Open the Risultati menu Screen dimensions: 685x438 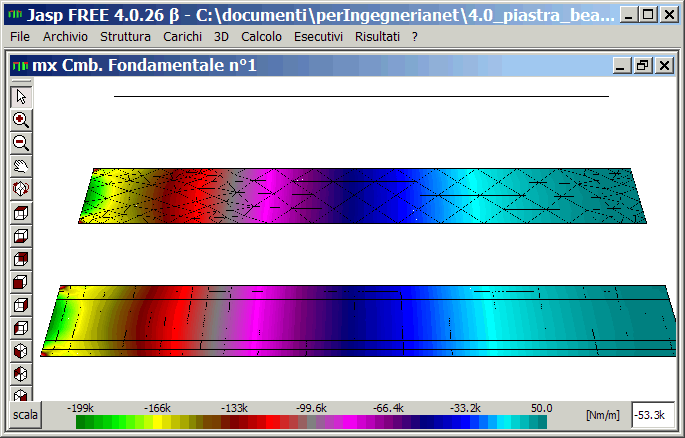(377, 37)
